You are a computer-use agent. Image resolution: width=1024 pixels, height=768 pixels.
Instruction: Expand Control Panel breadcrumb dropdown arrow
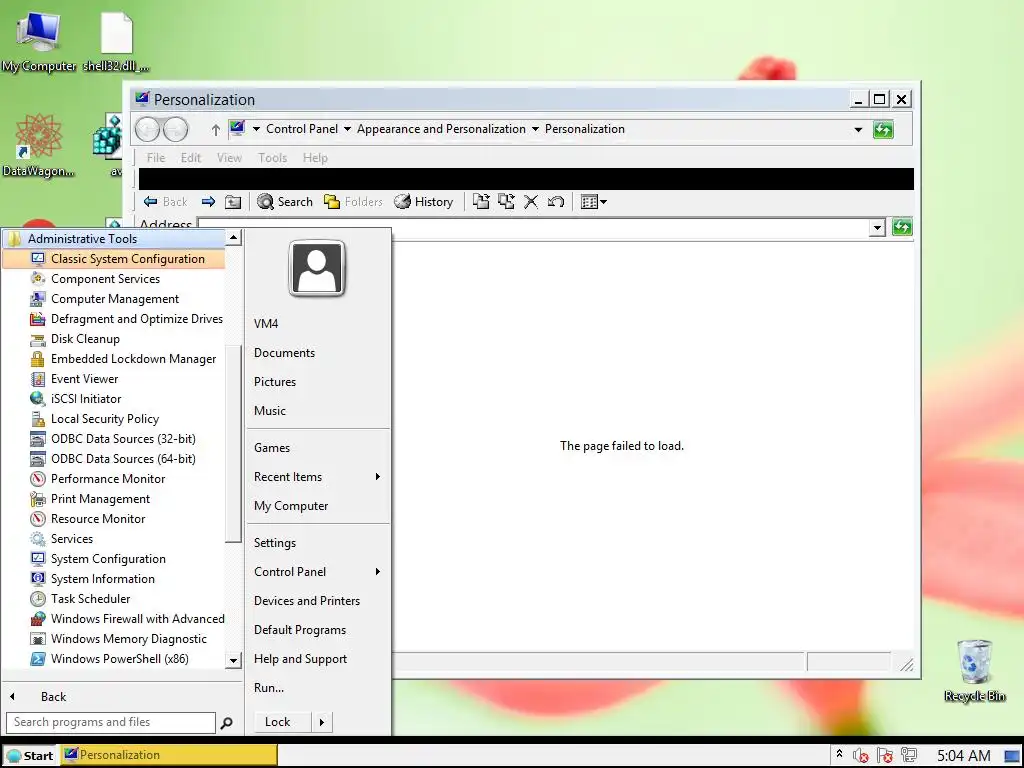[x=347, y=129]
